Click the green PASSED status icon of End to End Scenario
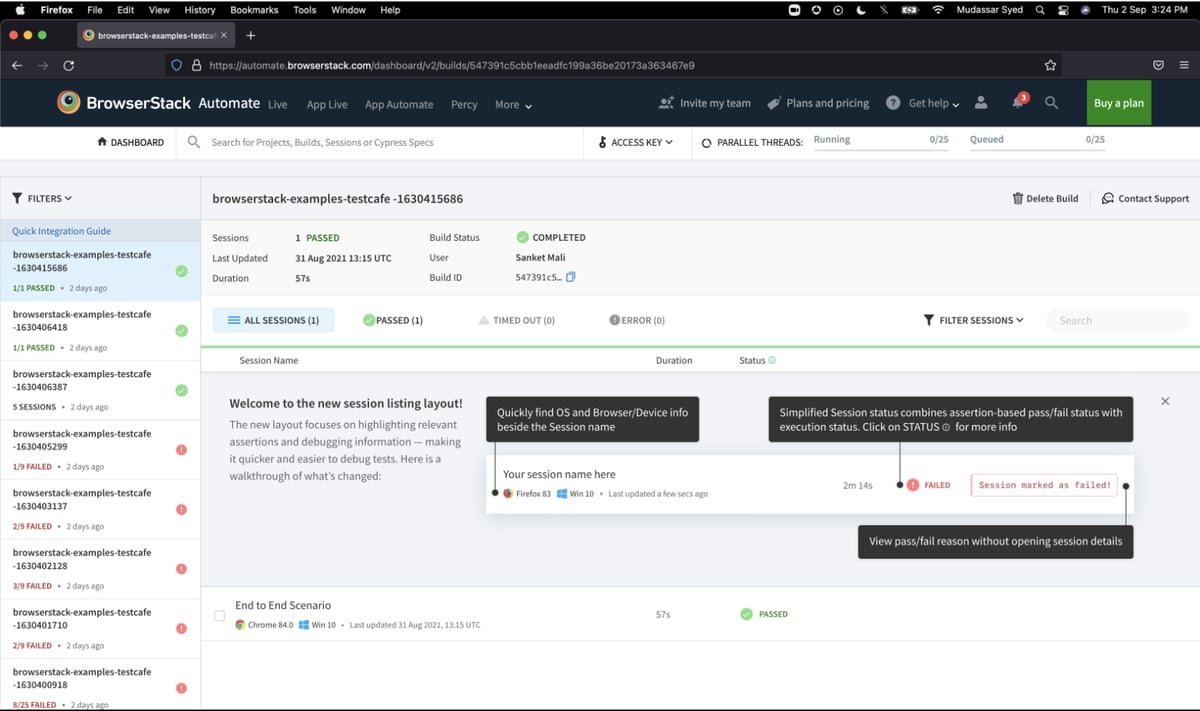1200x711 pixels. click(x=746, y=614)
